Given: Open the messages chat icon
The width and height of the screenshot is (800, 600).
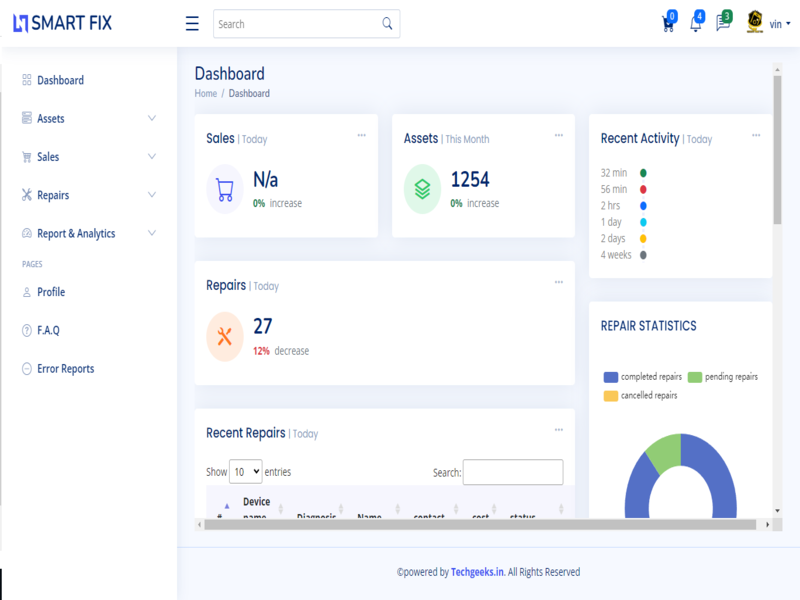Looking at the screenshot, I should tap(722, 24).
